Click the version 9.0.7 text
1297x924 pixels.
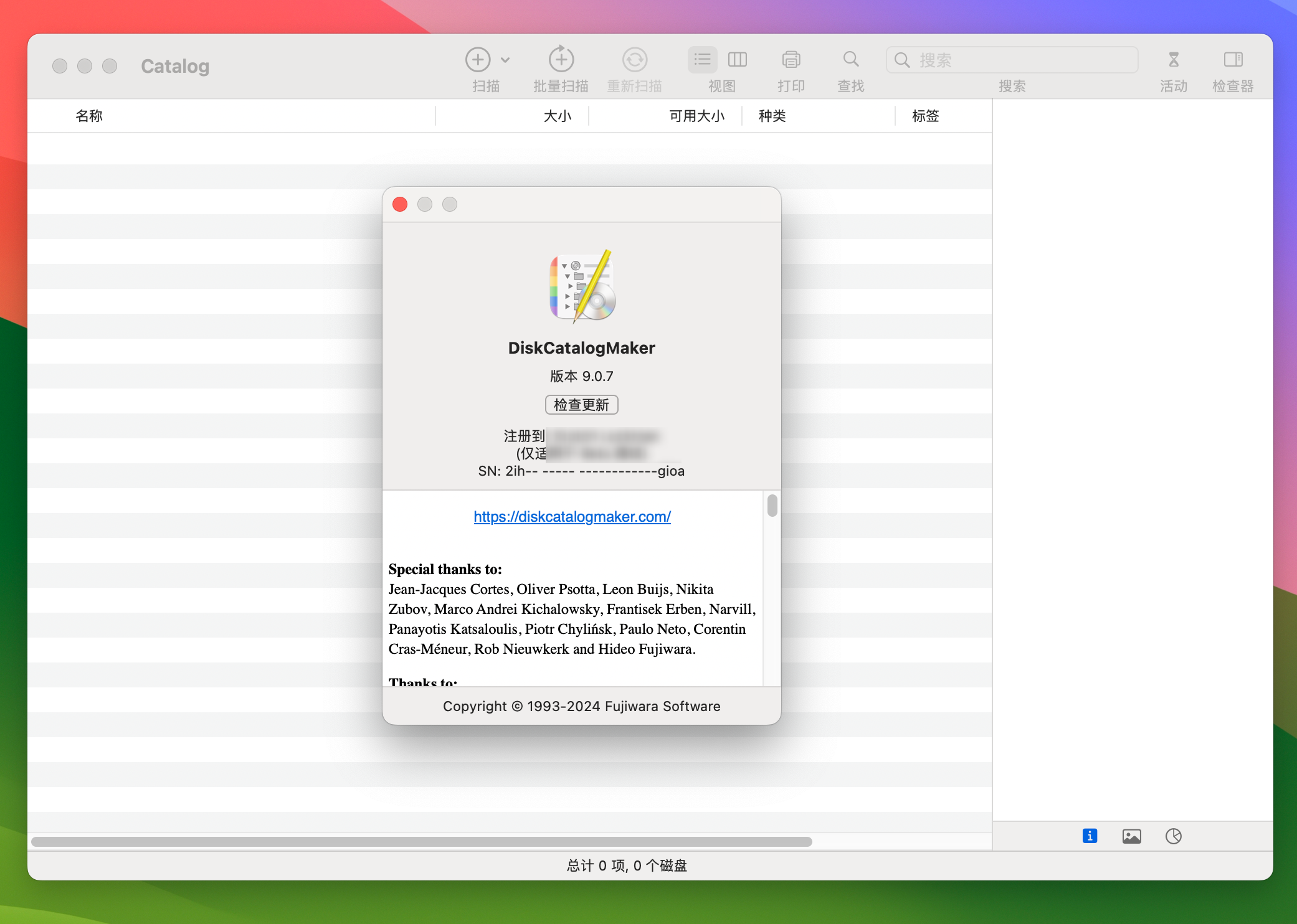(581, 376)
